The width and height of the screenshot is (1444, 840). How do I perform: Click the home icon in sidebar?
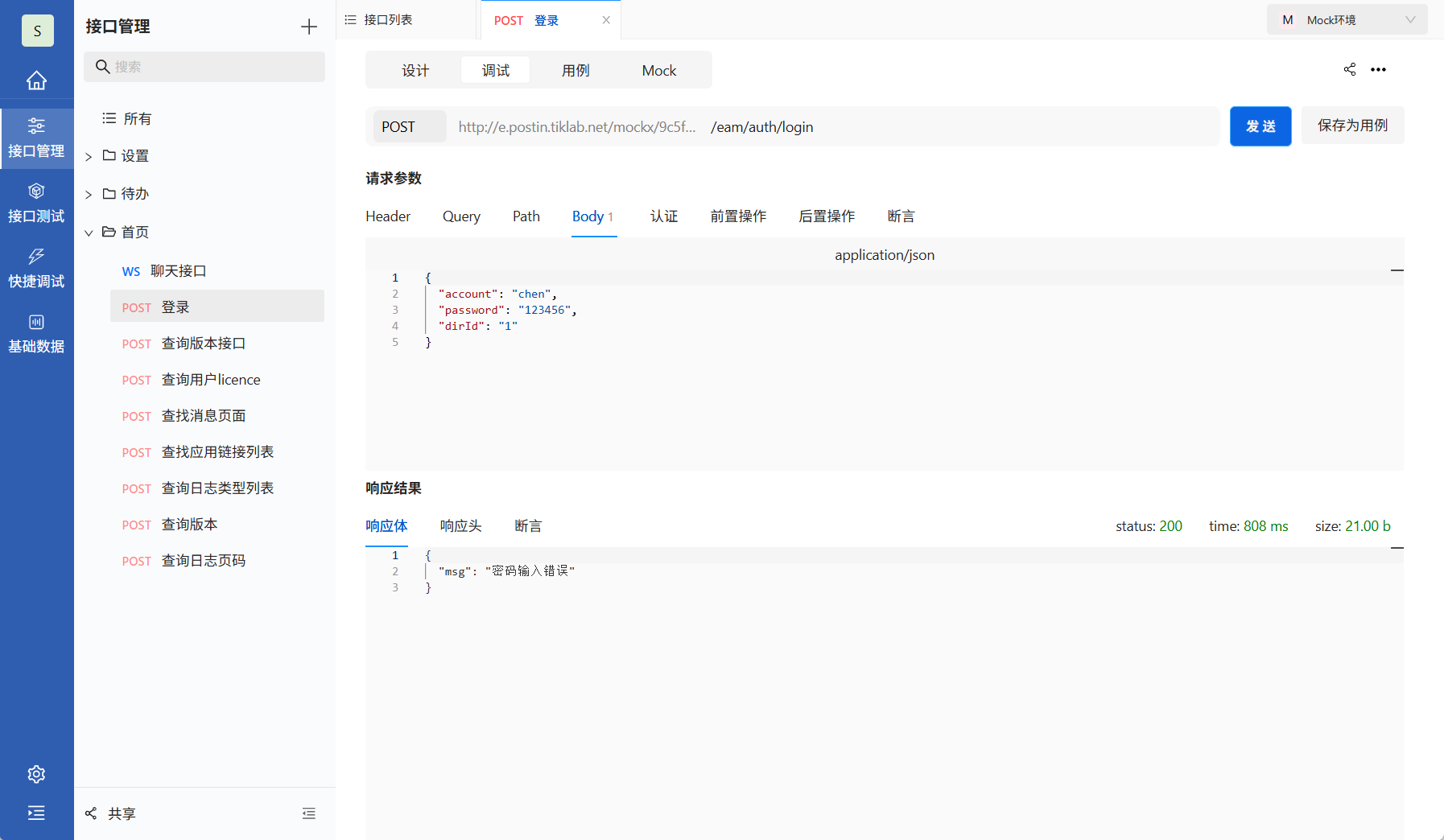pyautogui.click(x=36, y=80)
